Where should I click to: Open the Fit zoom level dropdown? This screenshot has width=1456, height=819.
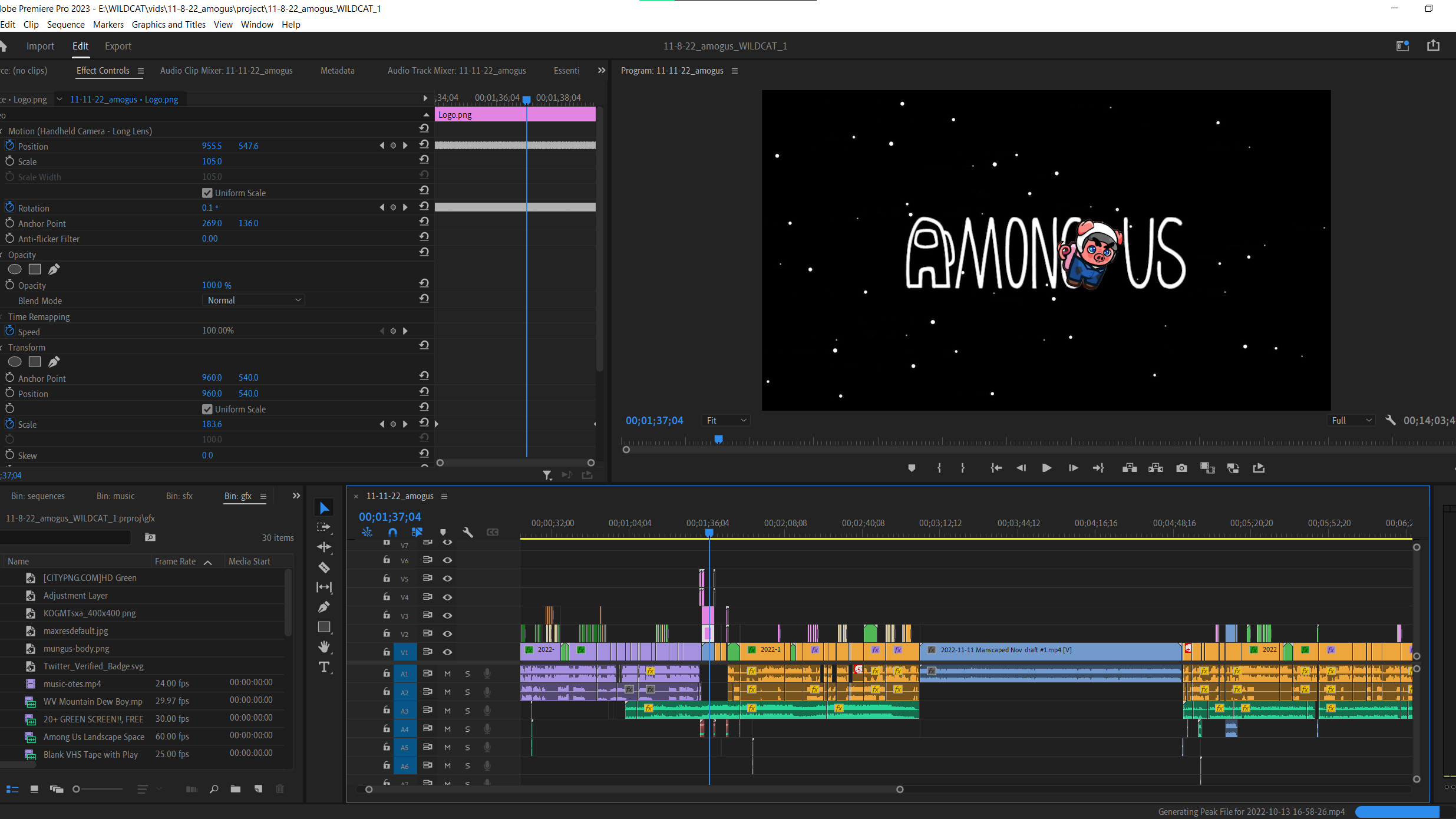click(726, 420)
